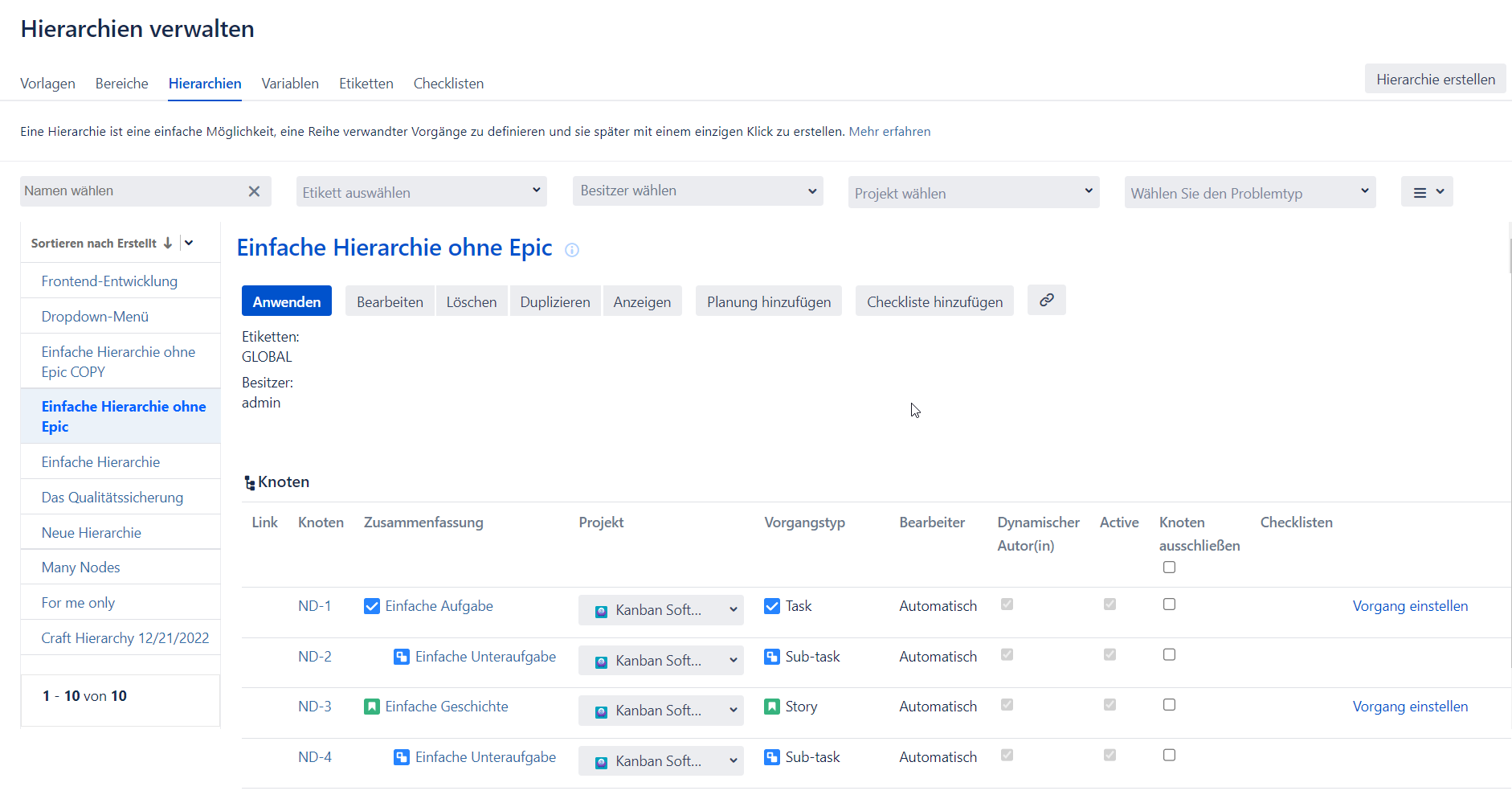The height and width of the screenshot is (799, 1512).
Task: Click the copy link icon button
Action: tap(1046, 301)
